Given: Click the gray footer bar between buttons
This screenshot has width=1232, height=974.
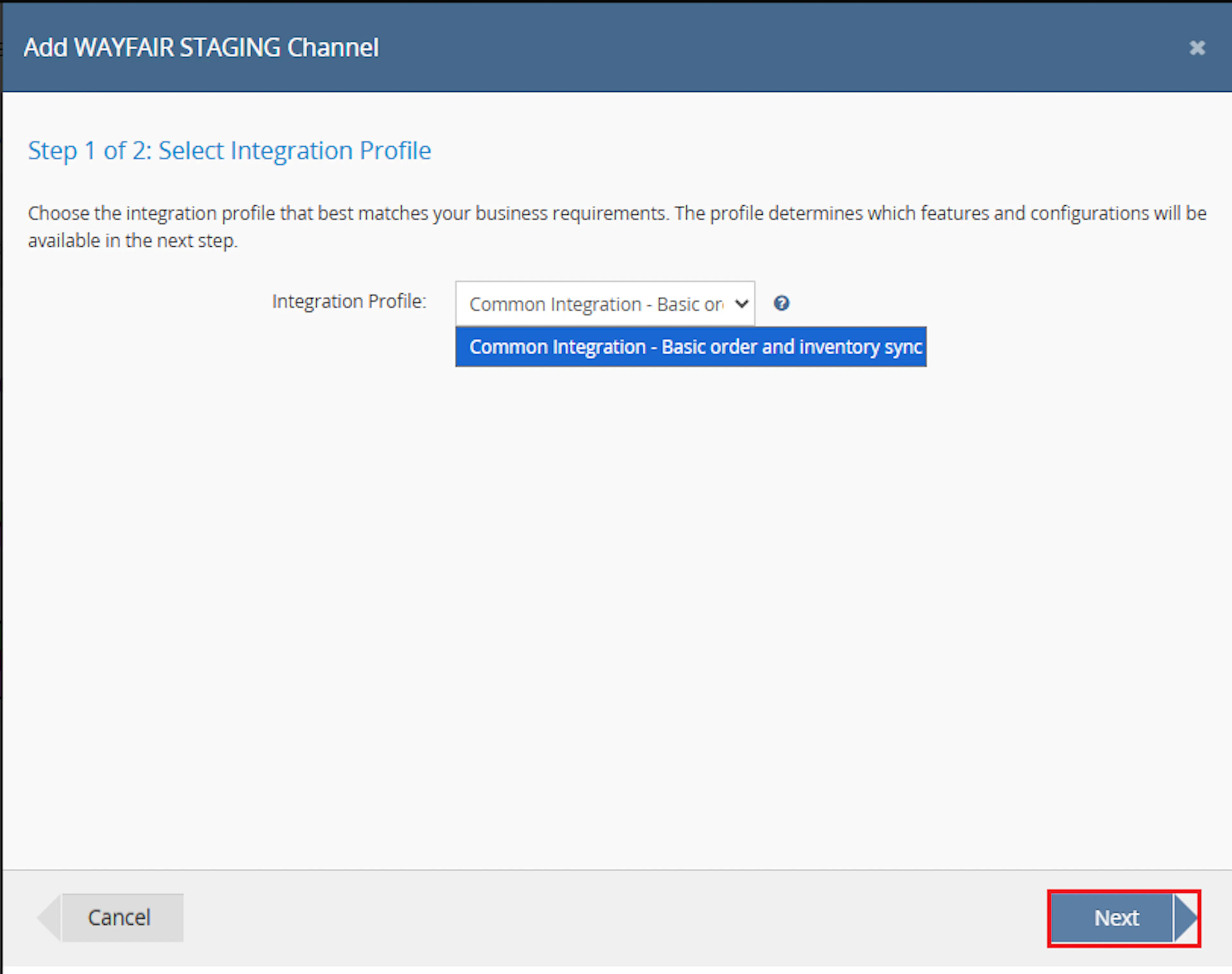Looking at the screenshot, I should click(x=616, y=918).
